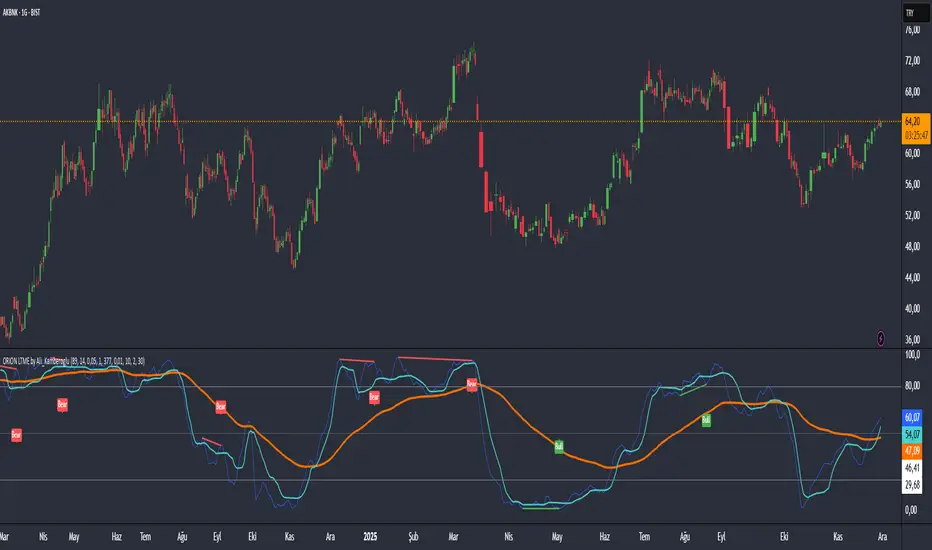The image size is (932, 550).
Task: Click the 100,0 level on indicator scale
Action: pos(911,355)
